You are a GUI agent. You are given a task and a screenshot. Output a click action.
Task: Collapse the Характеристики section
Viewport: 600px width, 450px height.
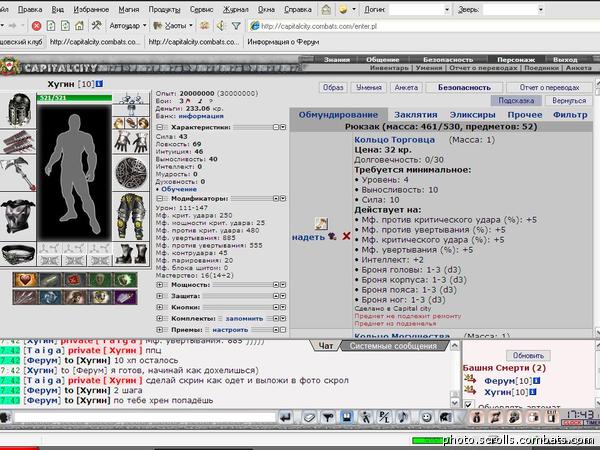(160, 127)
